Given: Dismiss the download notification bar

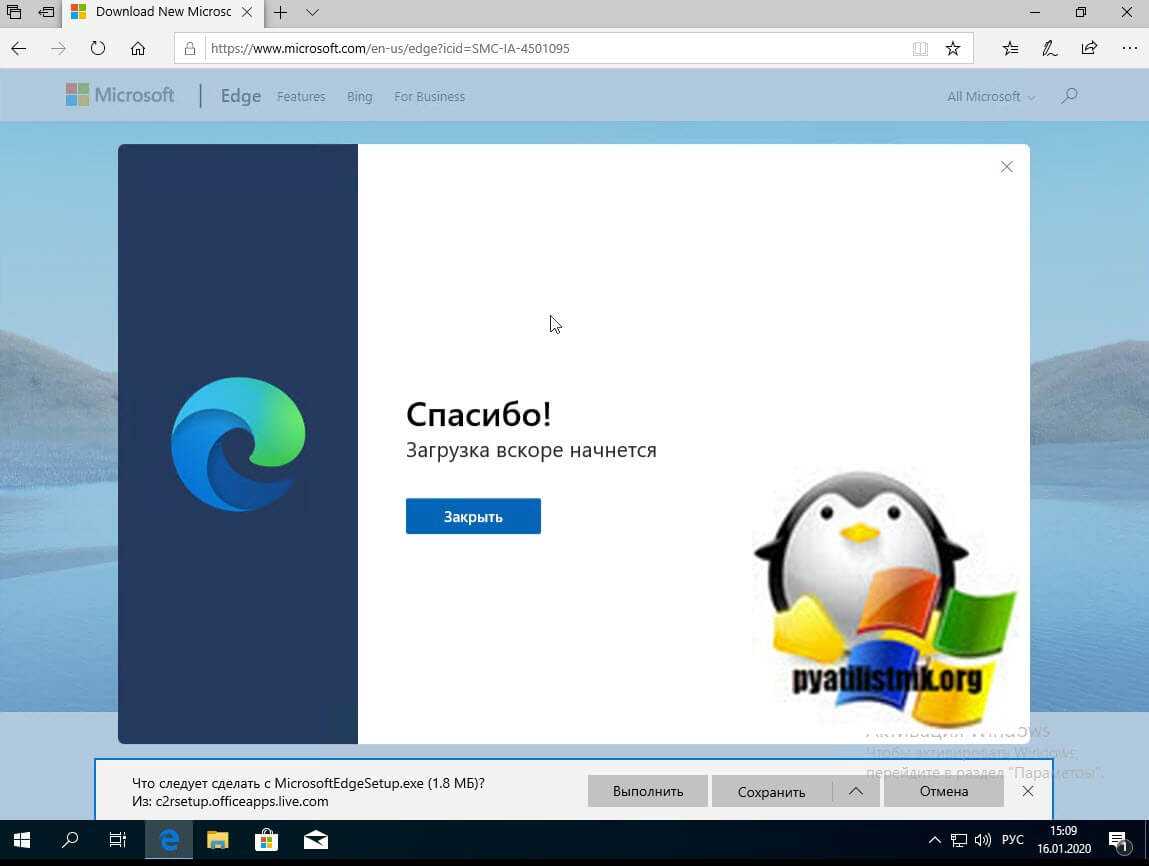Looking at the screenshot, I should [1028, 791].
